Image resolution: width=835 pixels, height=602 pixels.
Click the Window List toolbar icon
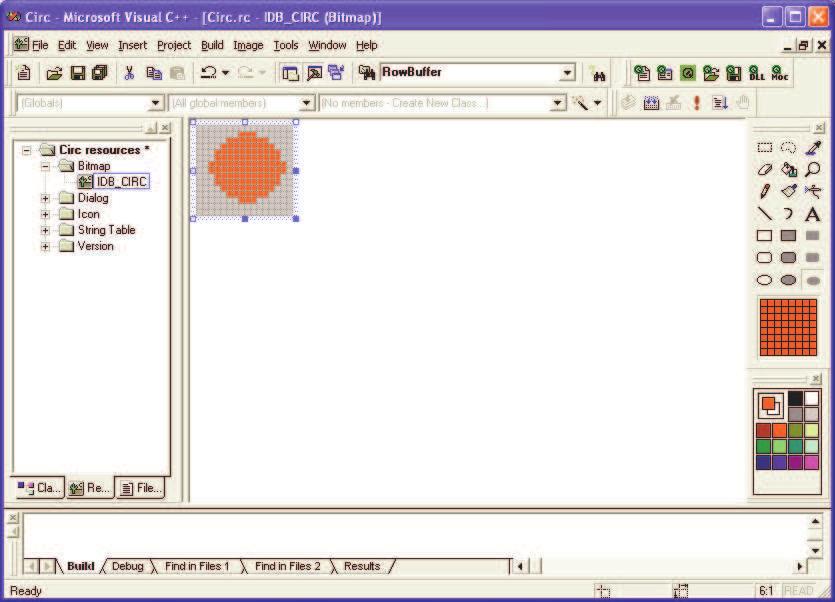[x=337, y=72]
